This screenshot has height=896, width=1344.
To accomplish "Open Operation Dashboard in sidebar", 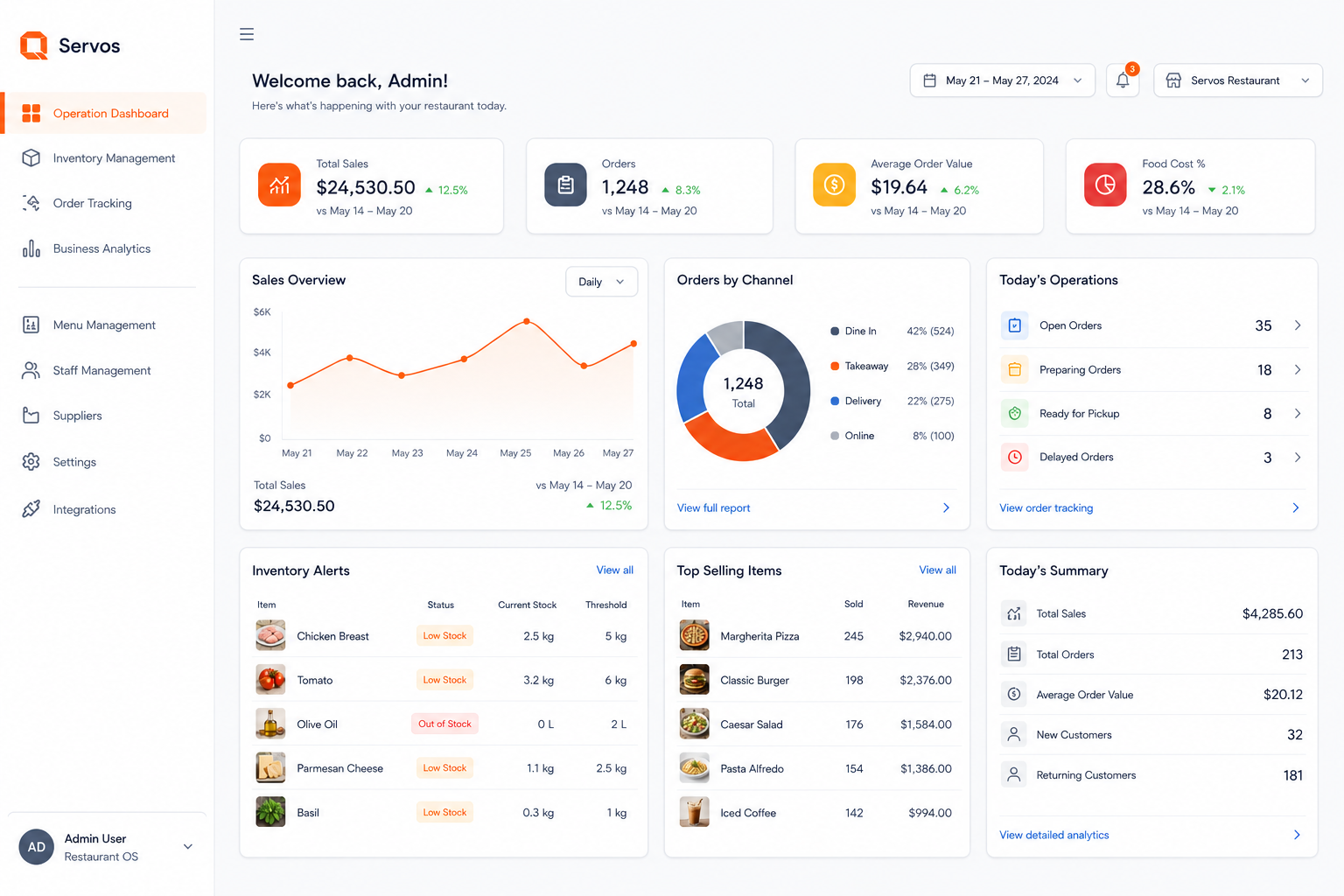I will (105, 114).
